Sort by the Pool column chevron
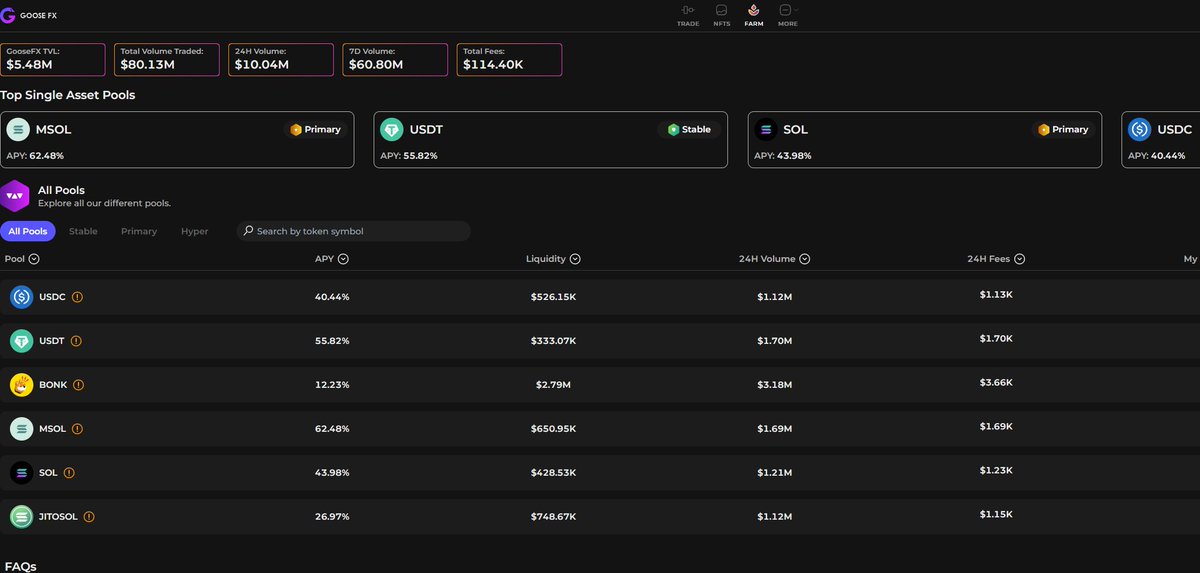The height and width of the screenshot is (573, 1200). [35, 259]
